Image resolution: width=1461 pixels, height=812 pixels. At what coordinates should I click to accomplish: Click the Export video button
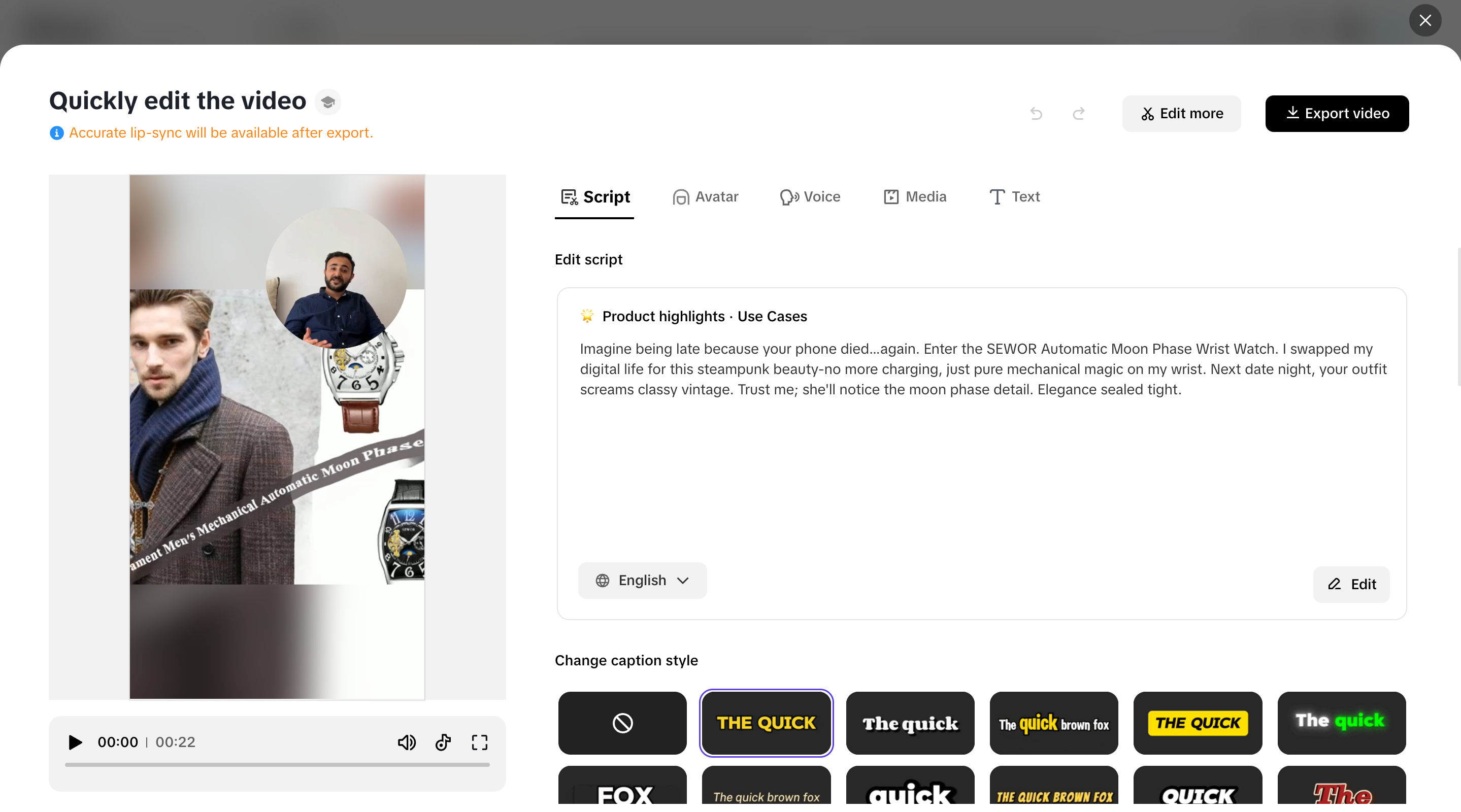[x=1337, y=113]
